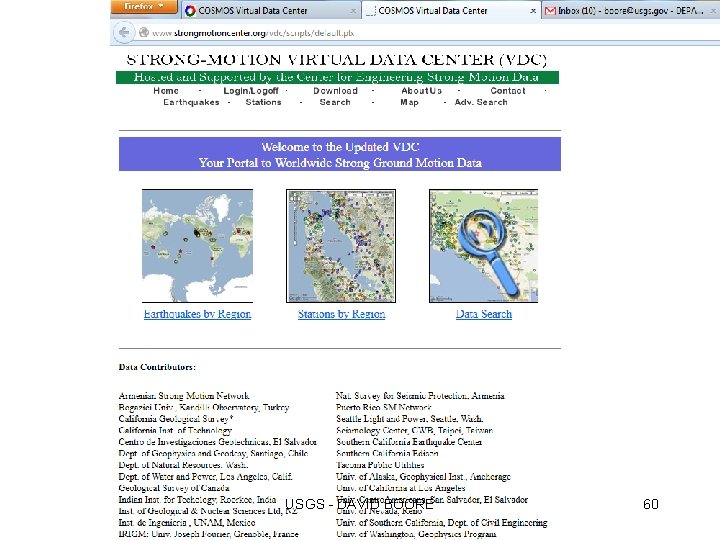
Task: Click Geological Survey of Canada contributor
Action: click(174, 488)
